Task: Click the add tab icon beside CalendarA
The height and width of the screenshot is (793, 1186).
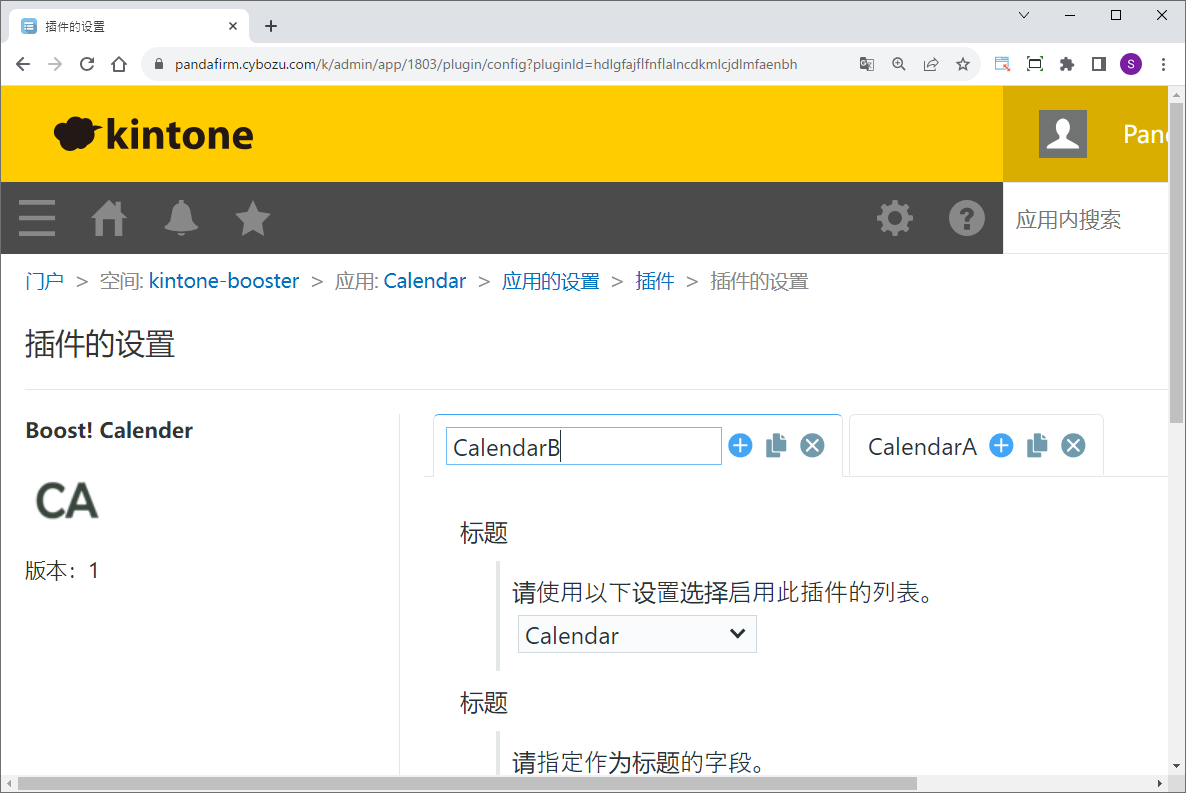Action: click(1001, 446)
